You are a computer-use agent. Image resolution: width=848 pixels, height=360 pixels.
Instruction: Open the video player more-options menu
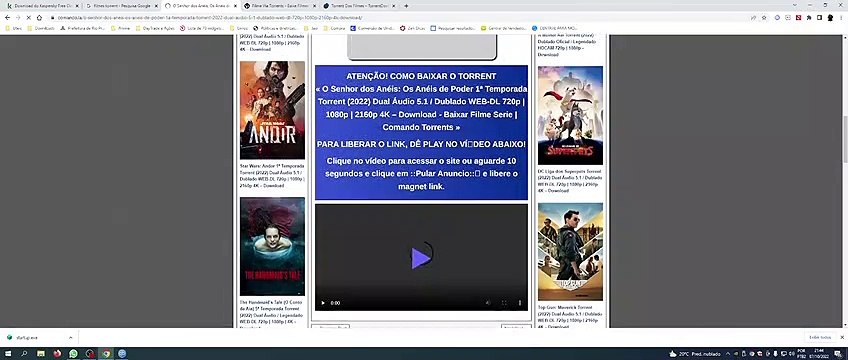click(520, 303)
